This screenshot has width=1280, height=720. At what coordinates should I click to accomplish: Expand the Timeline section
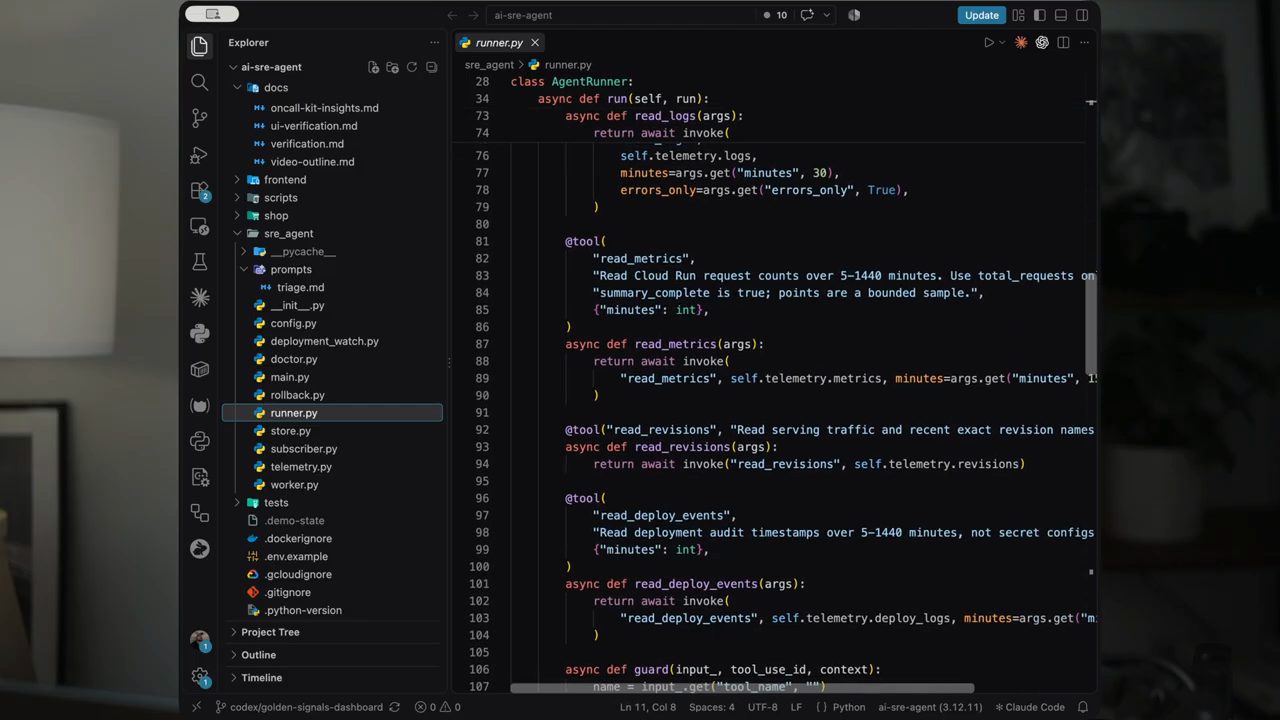(x=332, y=678)
